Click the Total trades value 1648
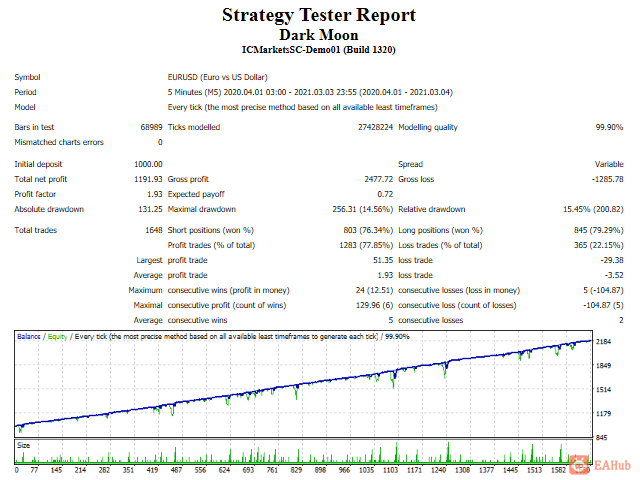Screen dimensions: 640x480 click(x=154, y=230)
